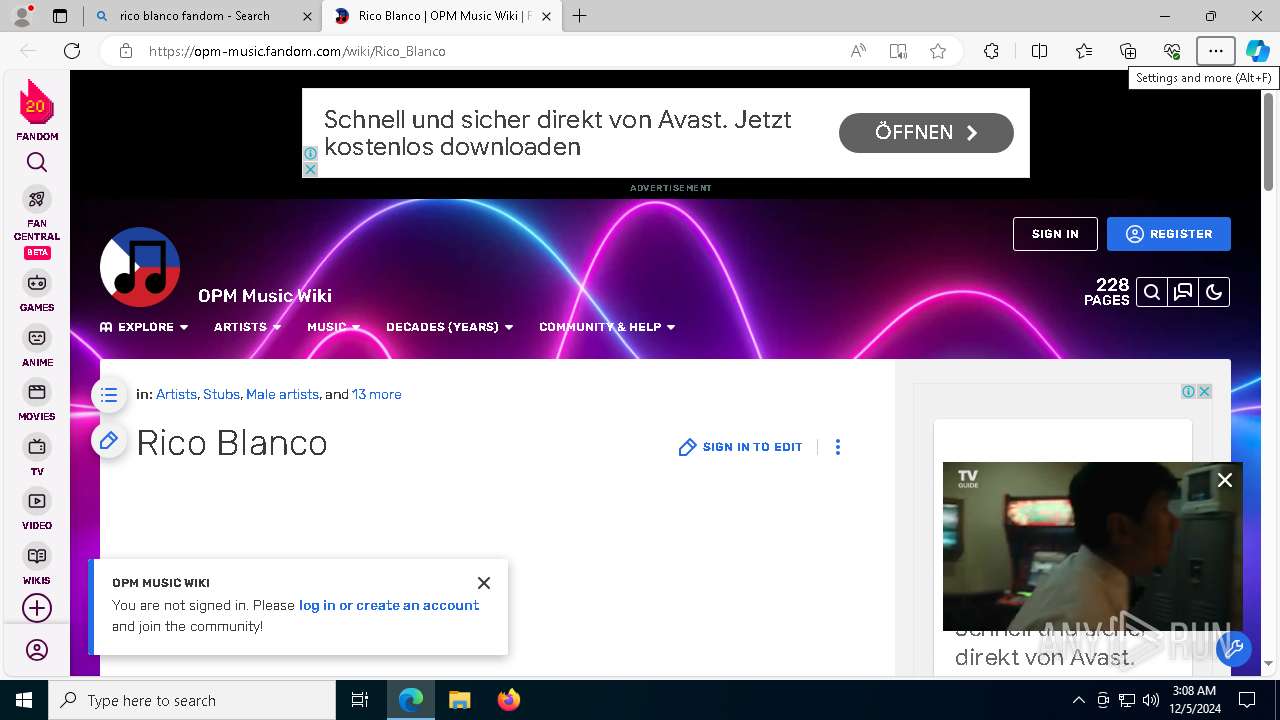Open the Anime section in sidebar
Viewport: 1280px width, 720px height.
coord(37,346)
